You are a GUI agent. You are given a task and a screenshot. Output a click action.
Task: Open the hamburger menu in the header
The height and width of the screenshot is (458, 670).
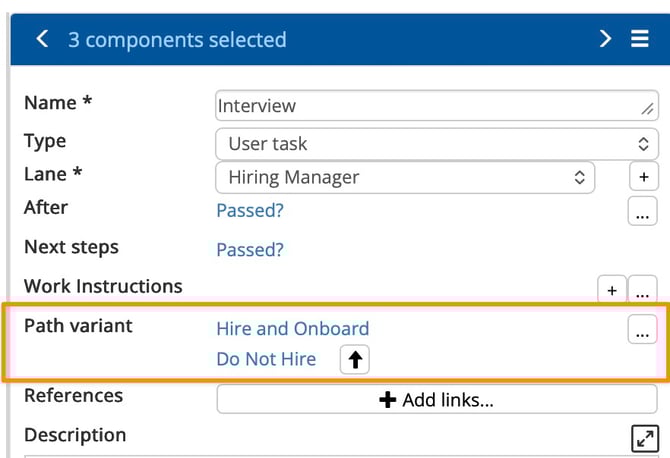[640, 39]
